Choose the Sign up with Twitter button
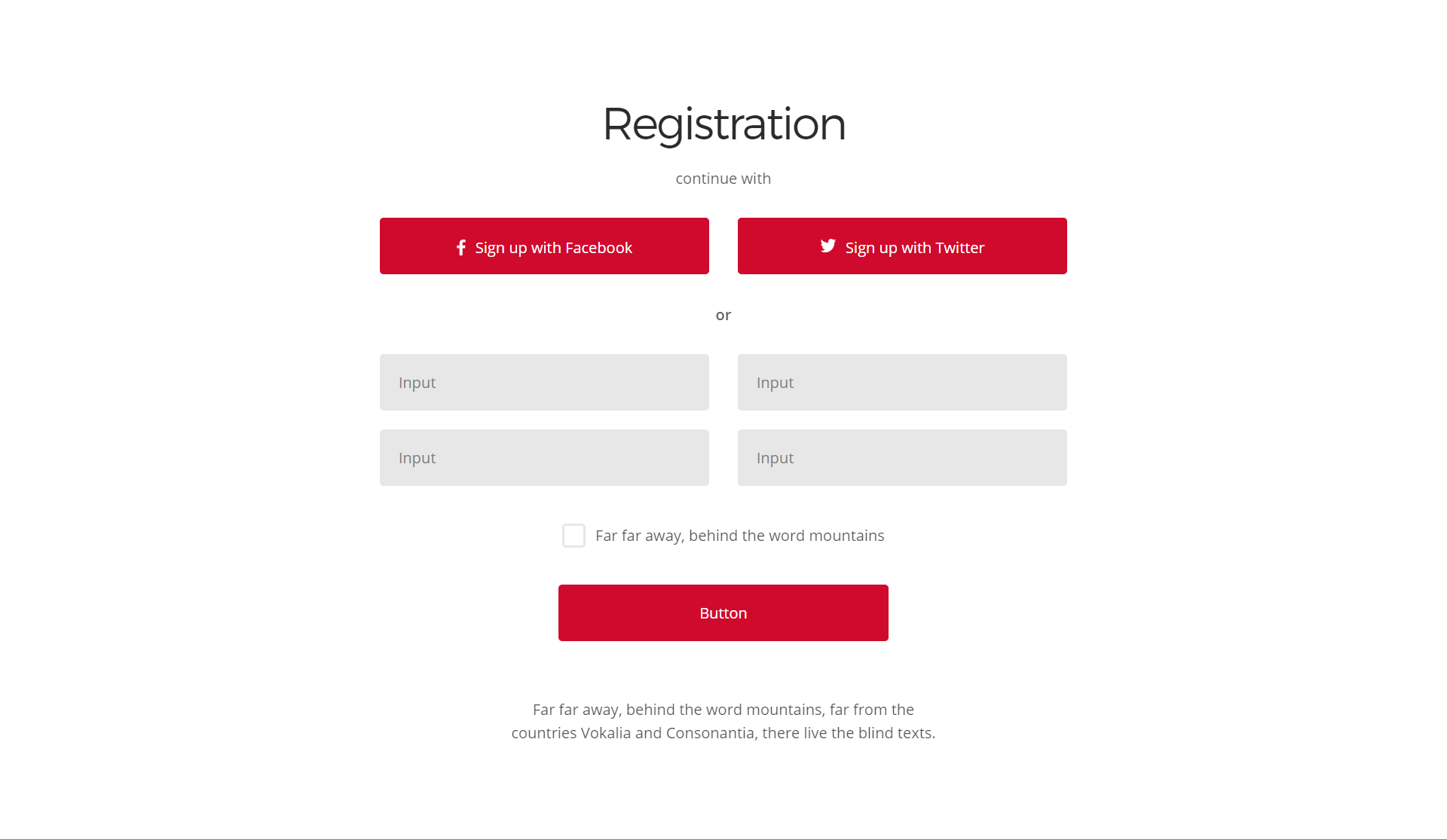Viewport: 1447px width, 840px height. 902,246
